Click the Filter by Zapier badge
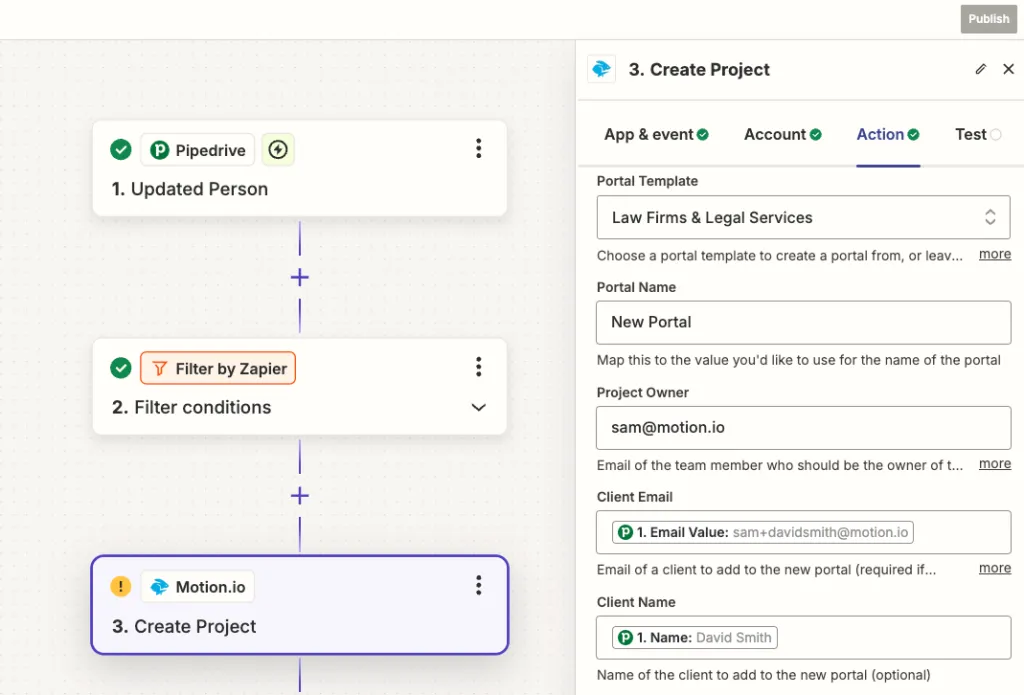This screenshot has width=1024, height=695. pos(218,368)
